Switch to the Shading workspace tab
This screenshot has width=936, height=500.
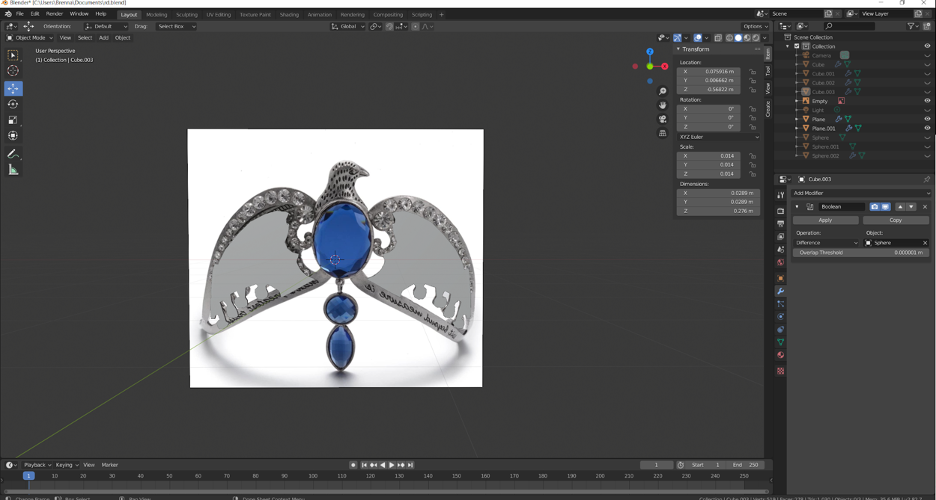tap(289, 14)
